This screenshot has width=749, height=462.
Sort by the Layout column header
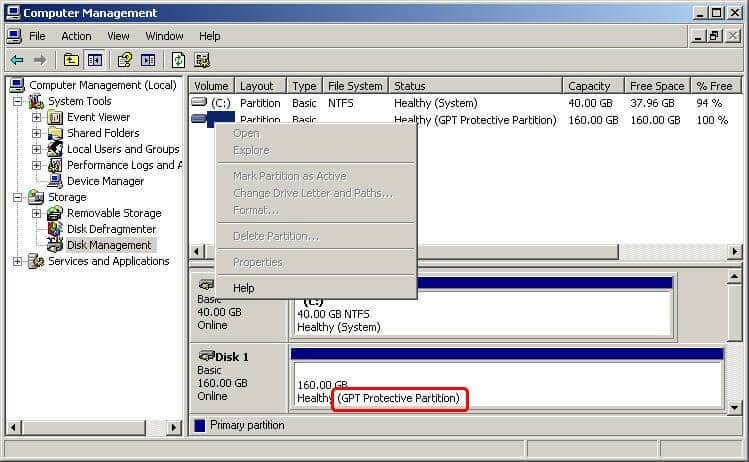tap(260, 86)
